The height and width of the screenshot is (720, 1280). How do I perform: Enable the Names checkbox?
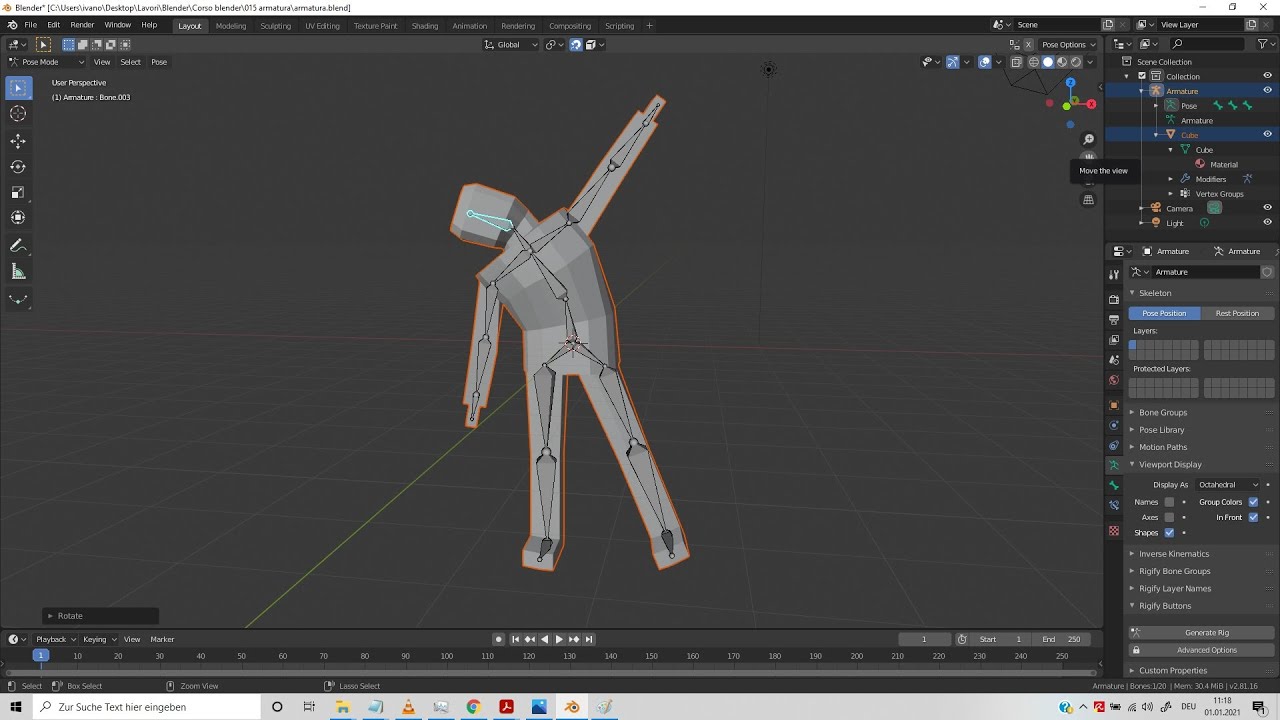point(1169,502)
